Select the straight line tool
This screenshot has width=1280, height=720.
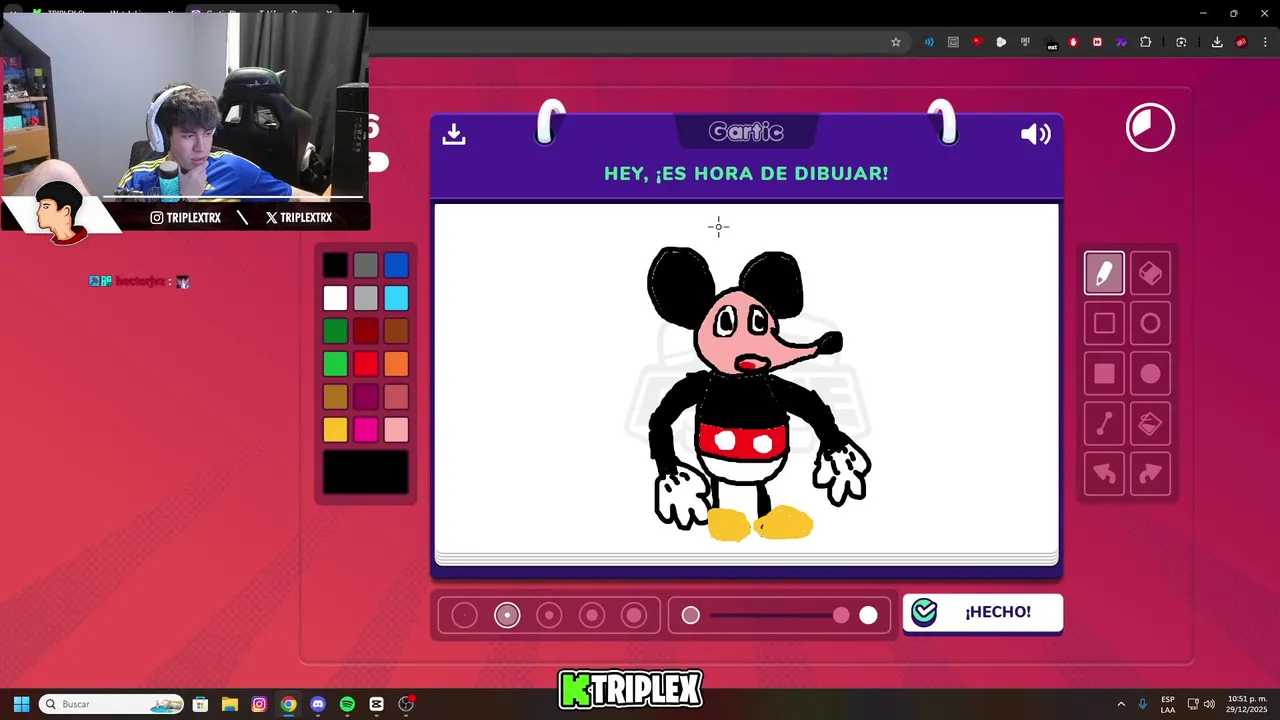click(1104, 424)
